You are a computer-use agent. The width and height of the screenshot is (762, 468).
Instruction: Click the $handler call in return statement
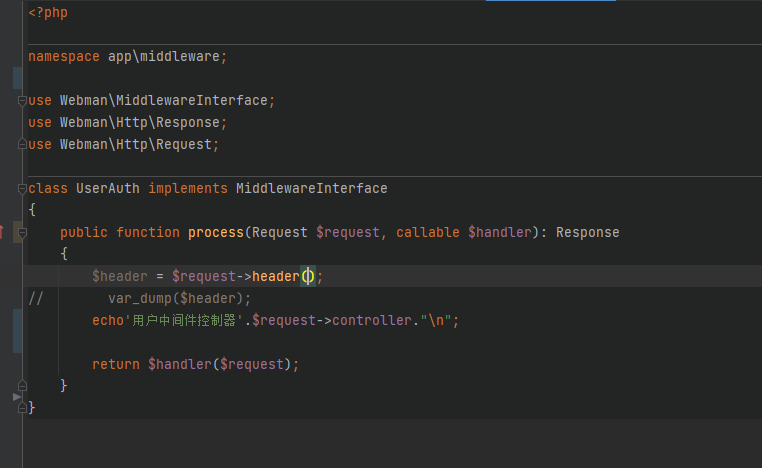(x=180, y=364)
